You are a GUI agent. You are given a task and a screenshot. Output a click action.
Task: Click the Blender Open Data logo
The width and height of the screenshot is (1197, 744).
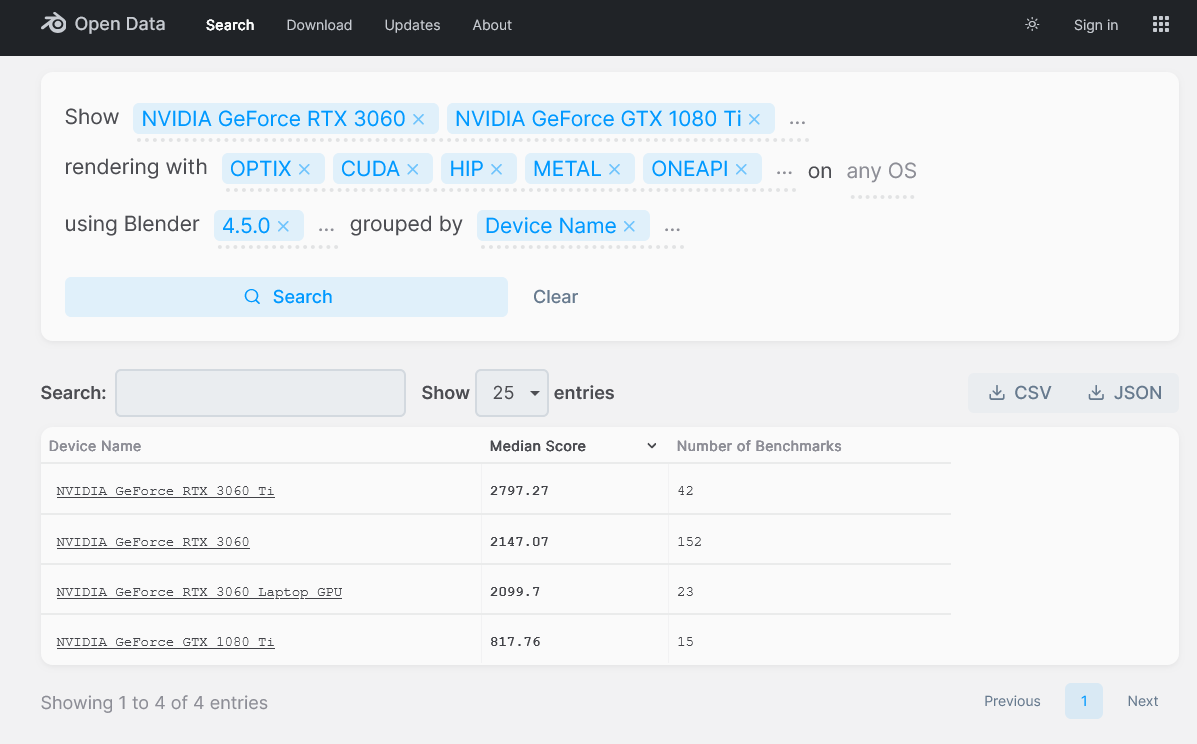103,24
